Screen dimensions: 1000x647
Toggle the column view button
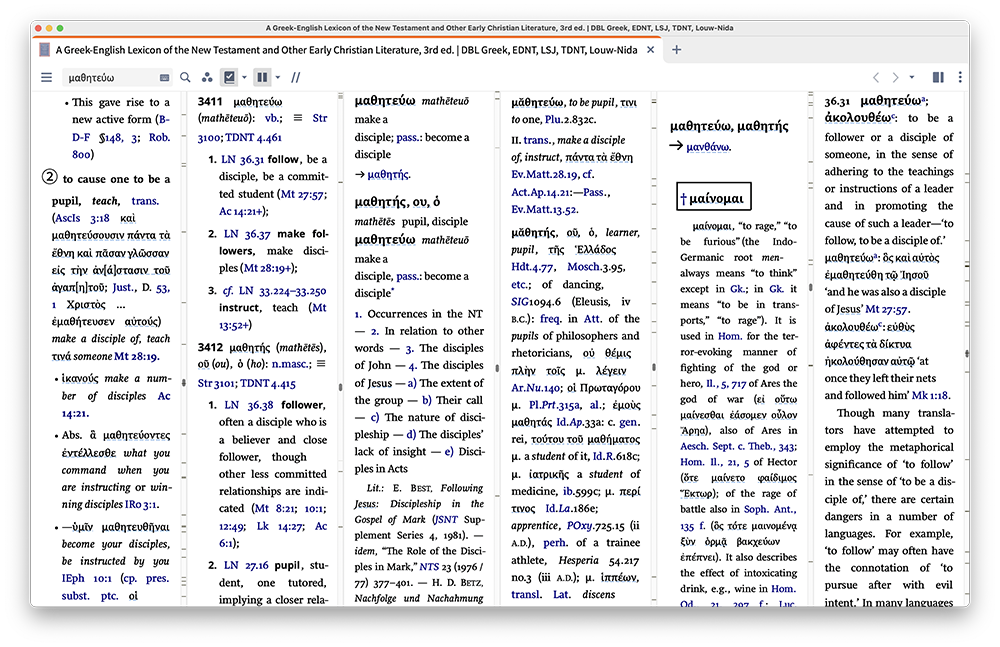262,77
